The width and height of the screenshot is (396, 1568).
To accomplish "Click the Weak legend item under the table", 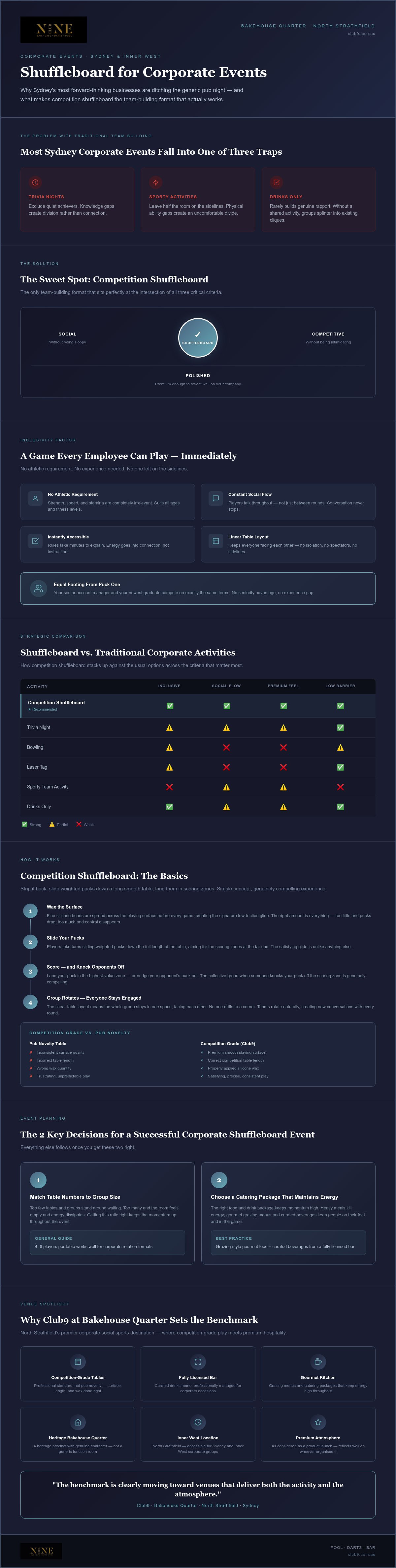I will 85,824.
